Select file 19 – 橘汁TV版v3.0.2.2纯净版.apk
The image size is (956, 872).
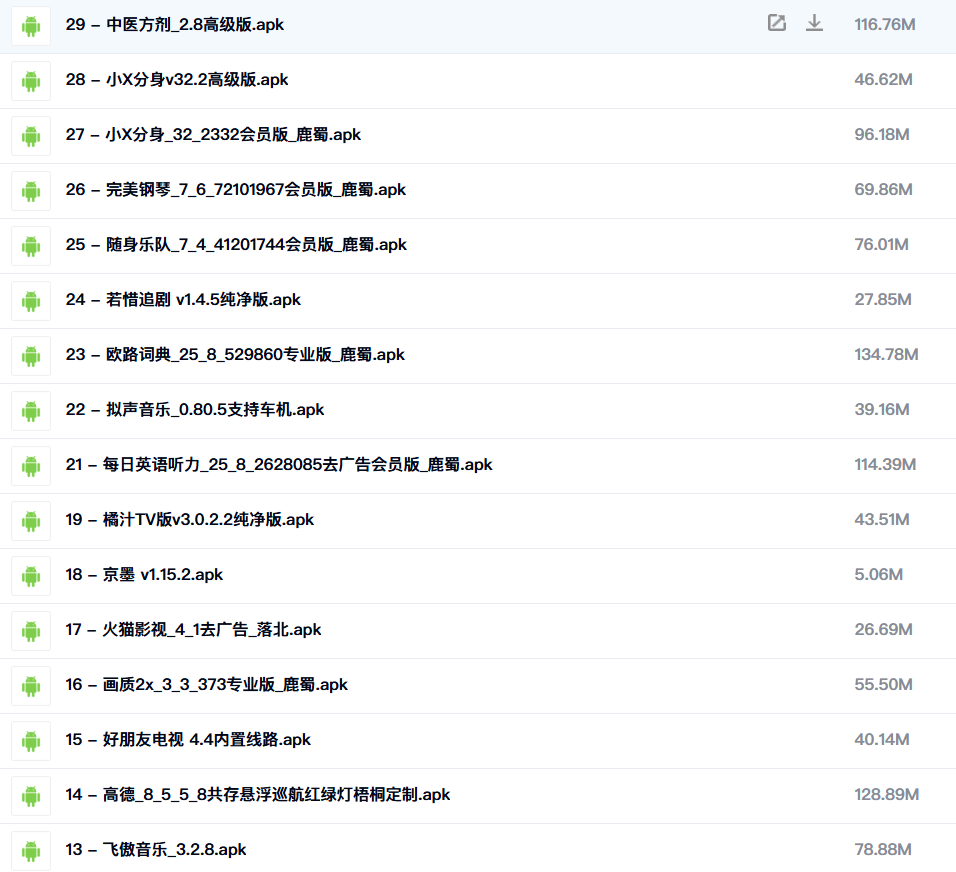pyautogui.click(x=190, y=519)
